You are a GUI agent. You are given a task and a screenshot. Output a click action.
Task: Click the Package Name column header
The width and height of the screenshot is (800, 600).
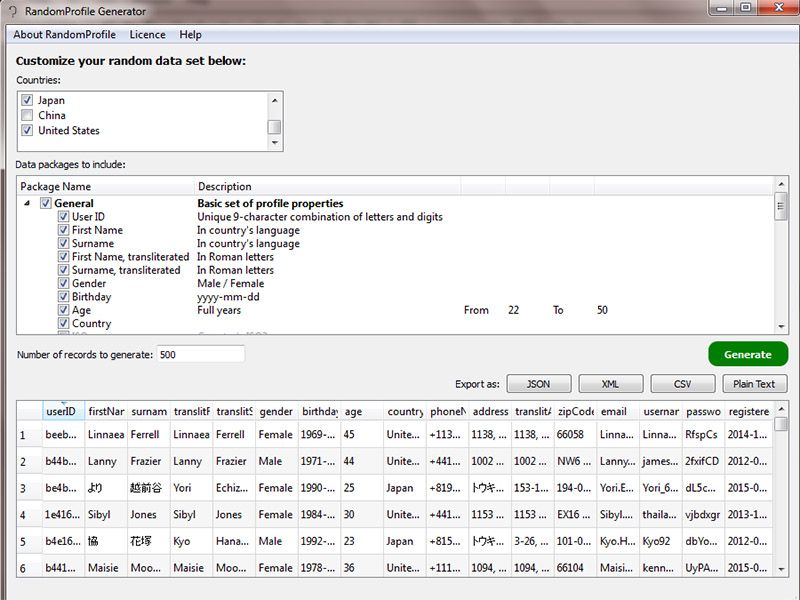(105, 186)
